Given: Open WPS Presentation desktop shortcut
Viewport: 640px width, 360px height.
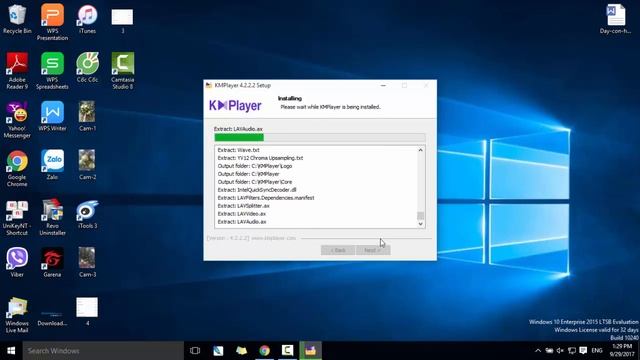Looking at the screenshot, I should [52, 22].
